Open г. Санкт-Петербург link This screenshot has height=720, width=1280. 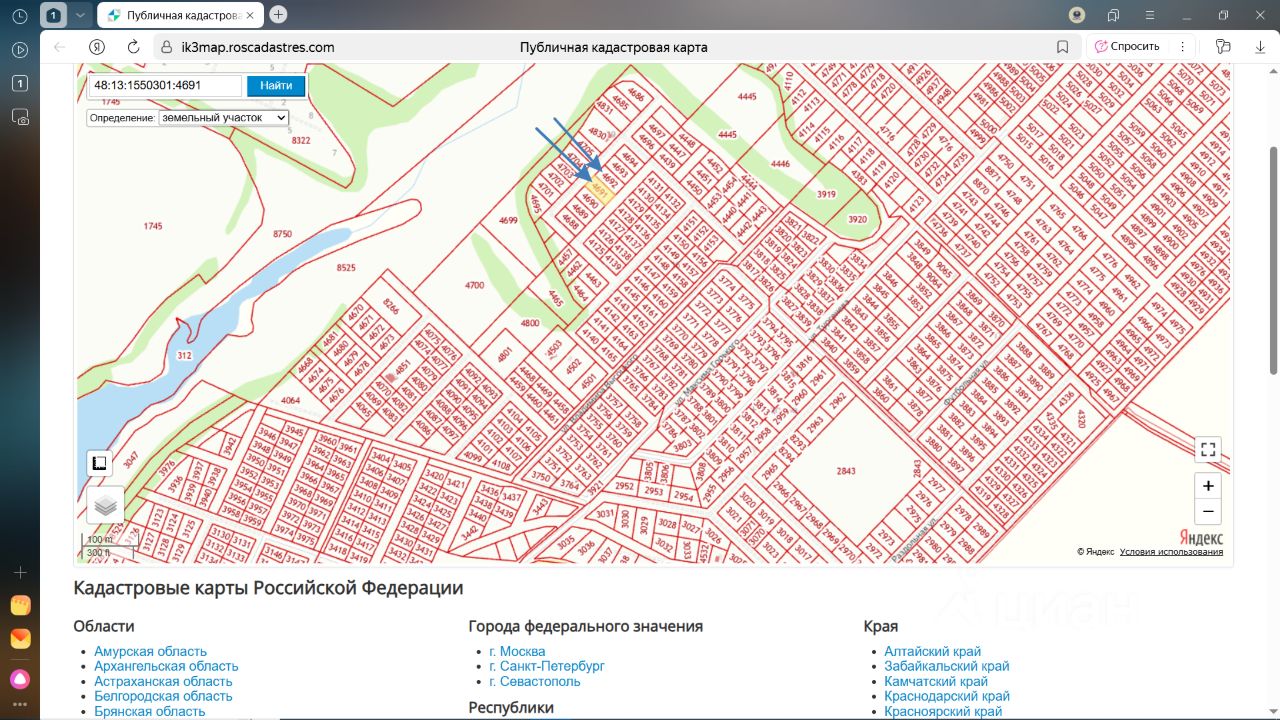click(x=547, y=667)
